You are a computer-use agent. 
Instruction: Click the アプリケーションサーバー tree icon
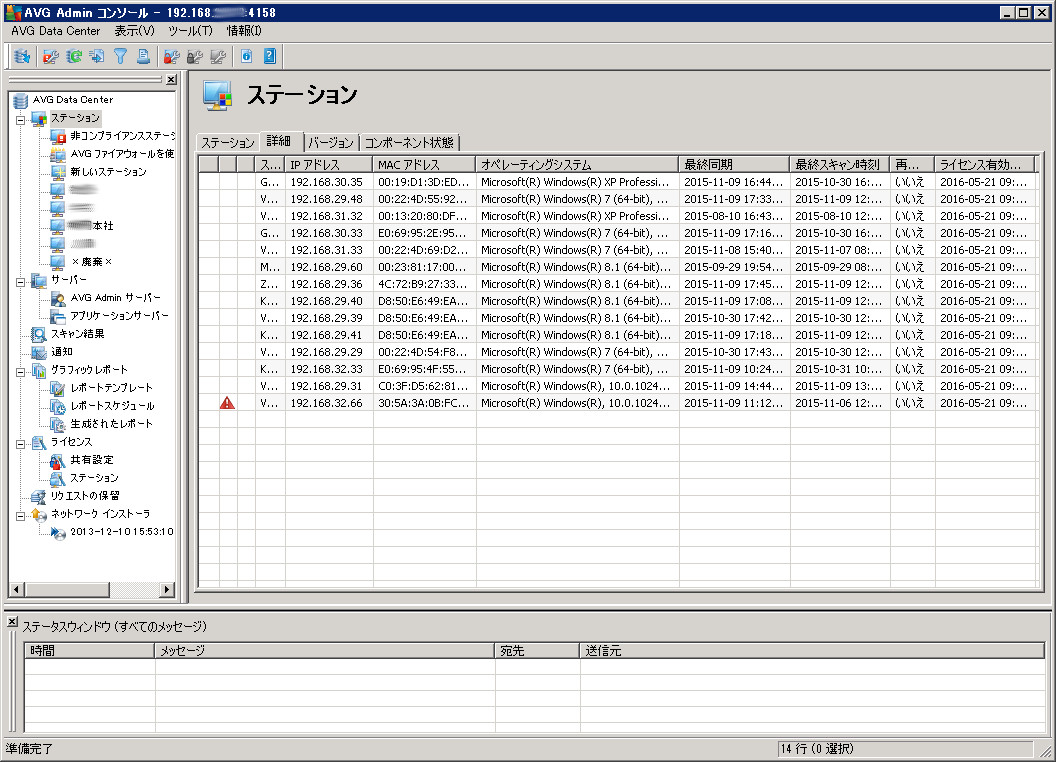59,316
